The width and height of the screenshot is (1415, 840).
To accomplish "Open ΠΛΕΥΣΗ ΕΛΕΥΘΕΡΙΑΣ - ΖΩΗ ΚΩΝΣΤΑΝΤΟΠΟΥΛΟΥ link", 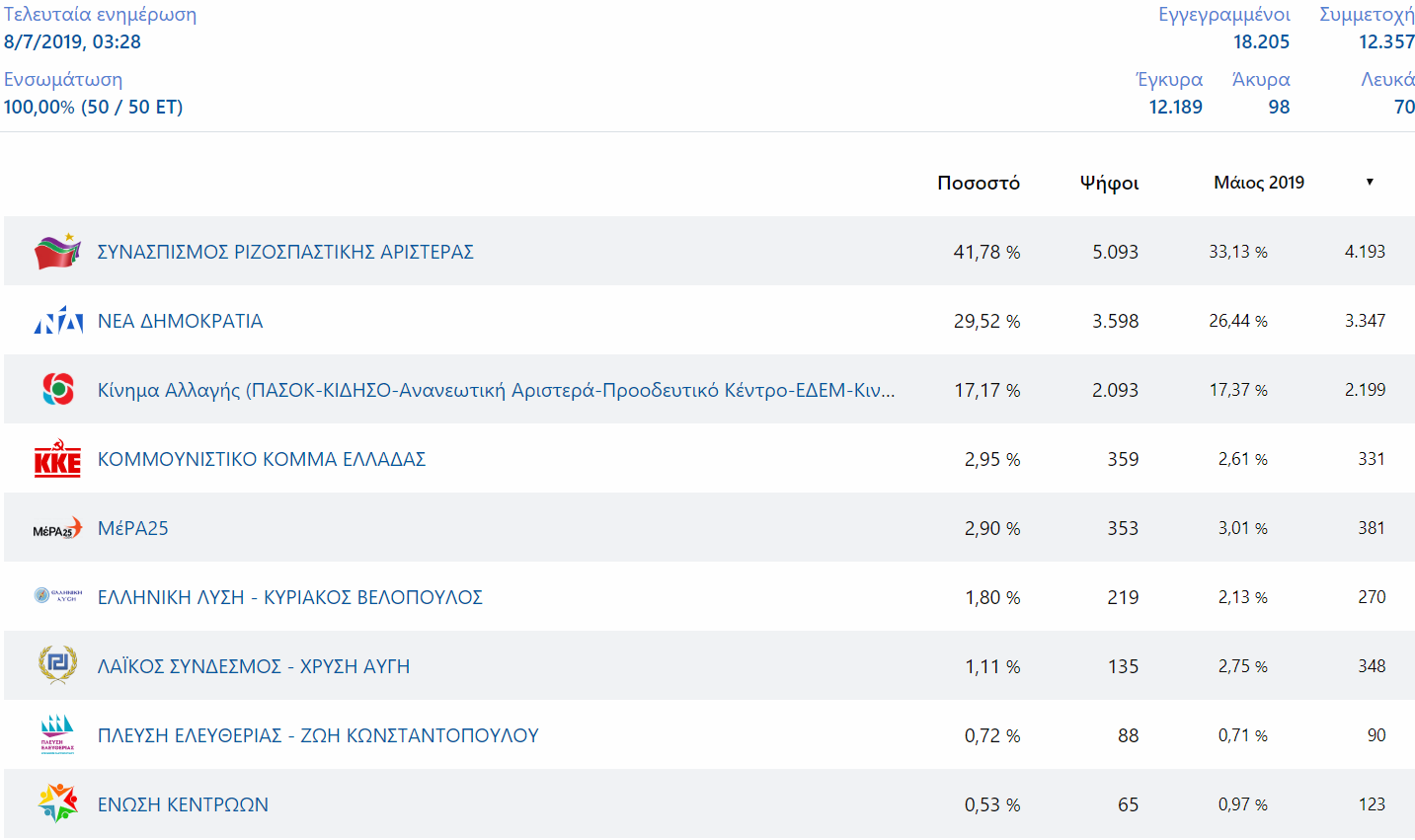I will [318, 735].
